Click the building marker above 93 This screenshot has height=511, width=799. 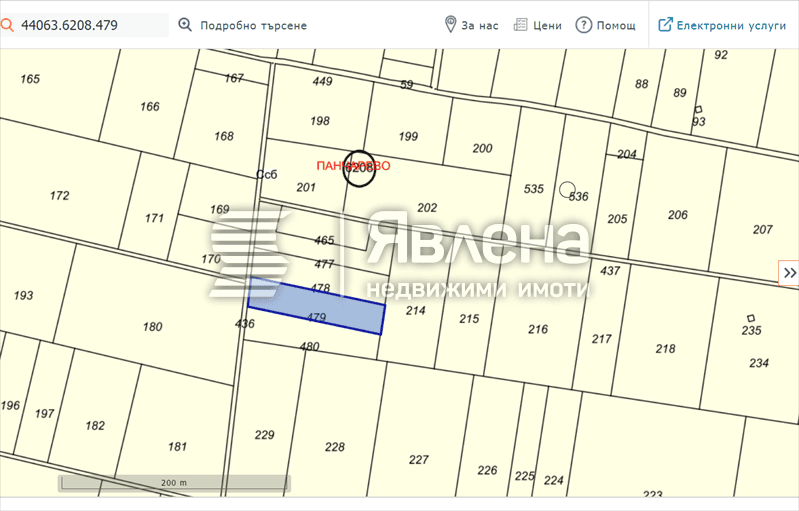coord(698,110)
